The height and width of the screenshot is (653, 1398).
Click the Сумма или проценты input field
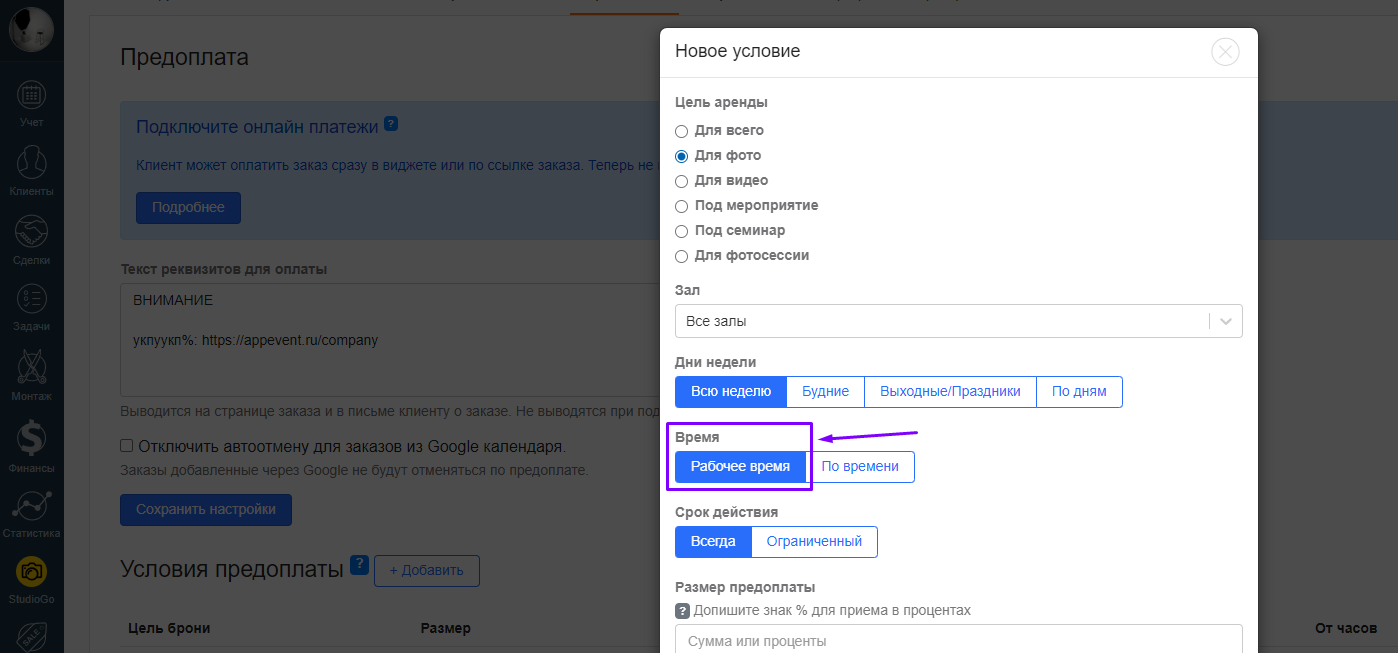[958, 640]
